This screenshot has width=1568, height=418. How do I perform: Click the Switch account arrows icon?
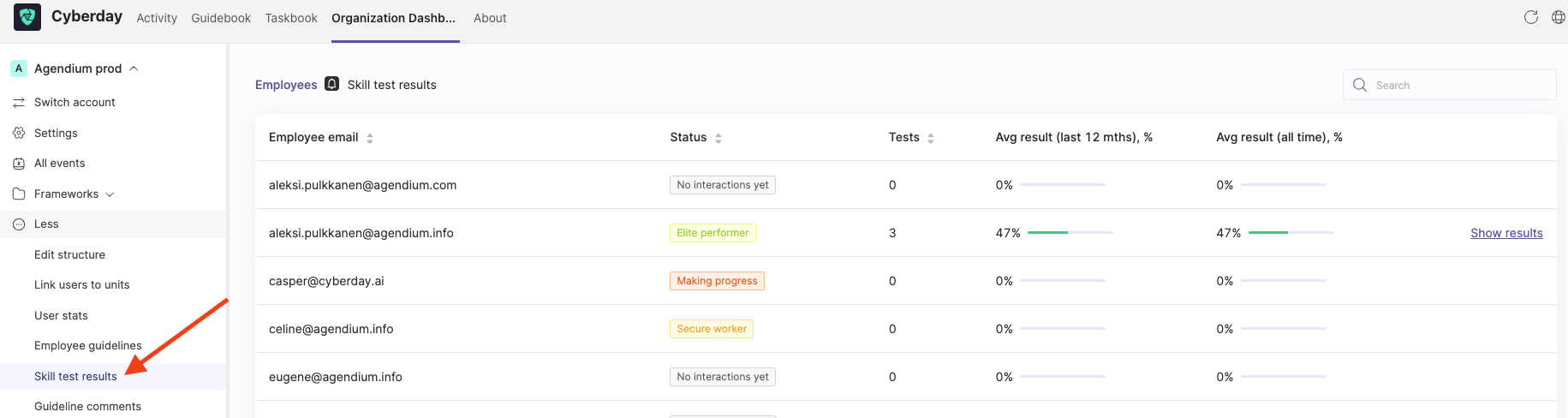click(x=19, y=102)
